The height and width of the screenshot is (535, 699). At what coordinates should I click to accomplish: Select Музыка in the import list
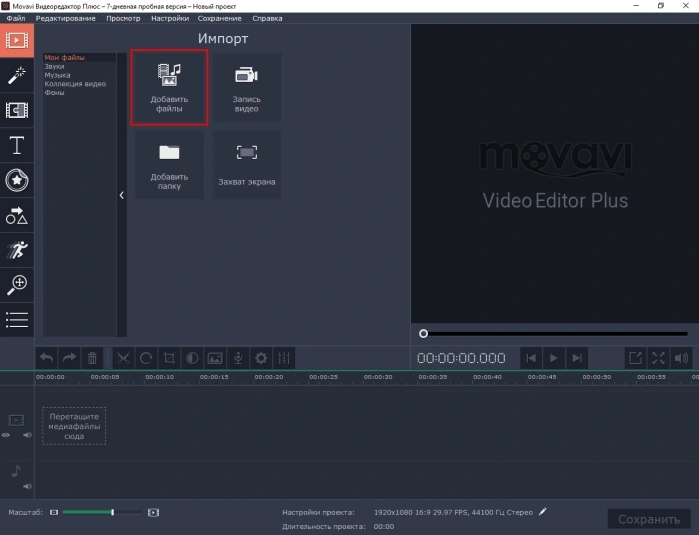click(57, 75)
